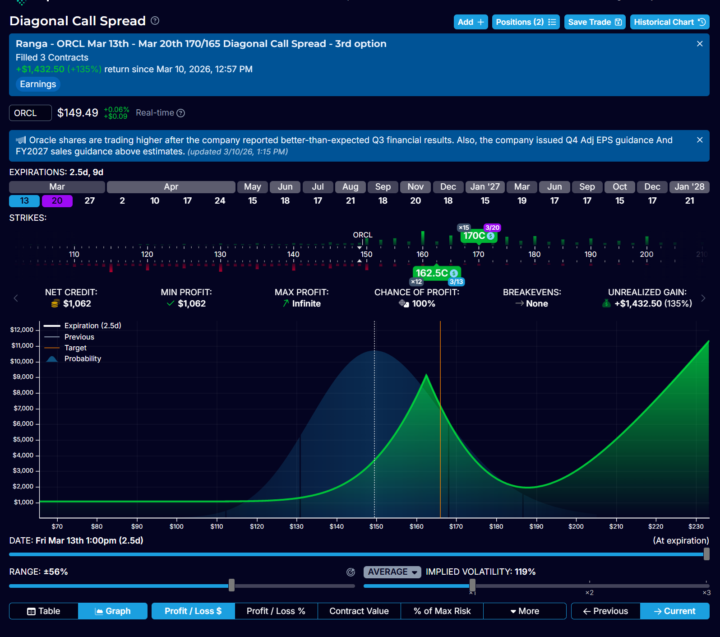
Task: Click the Net Credit coins icon
Action: (55, 304)
